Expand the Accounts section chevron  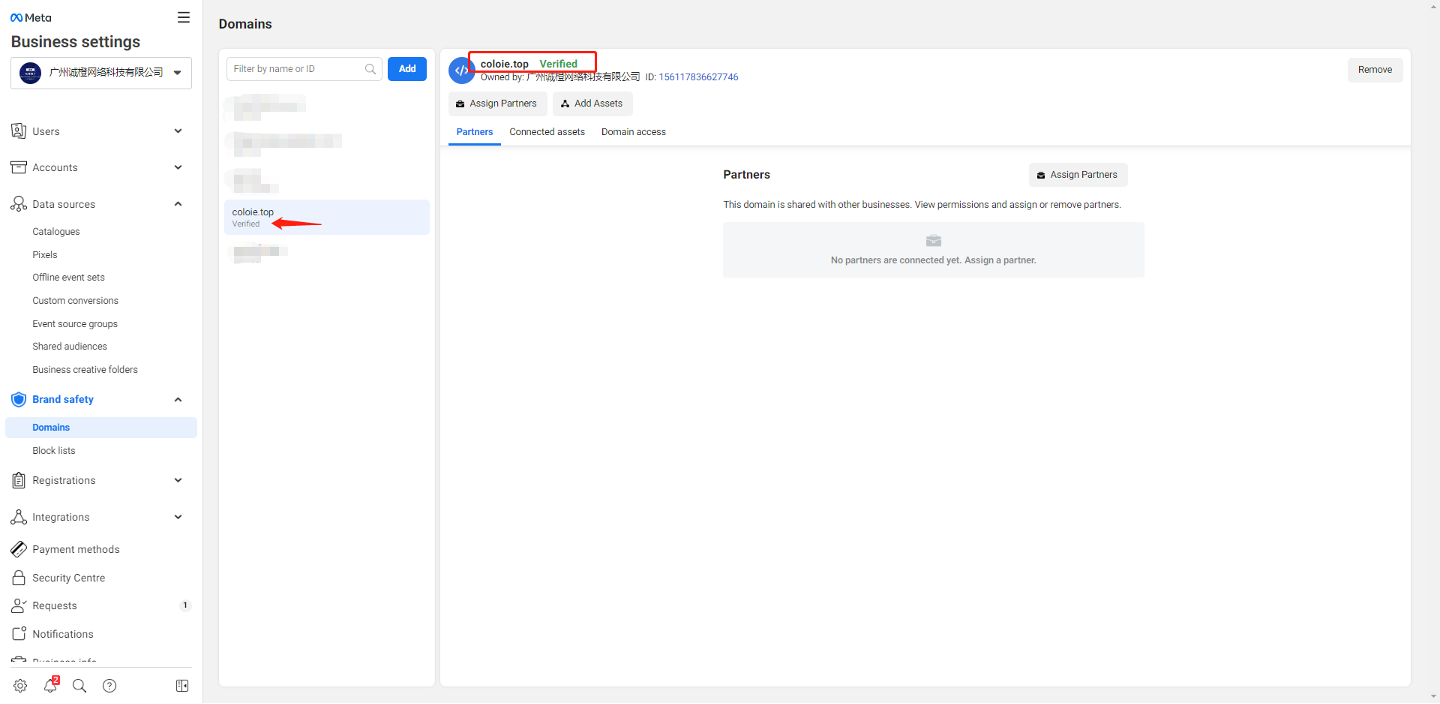coord(178,167)
